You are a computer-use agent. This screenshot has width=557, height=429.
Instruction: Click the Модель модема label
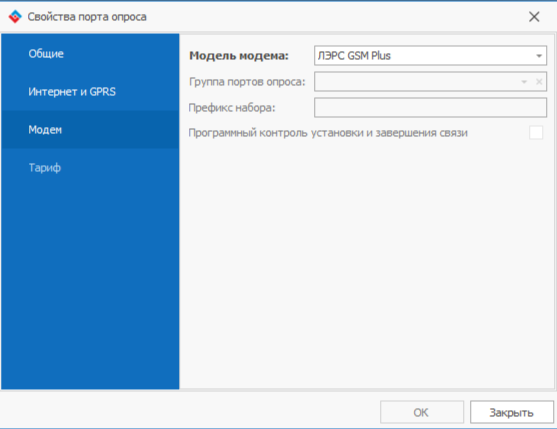[239, 56]
